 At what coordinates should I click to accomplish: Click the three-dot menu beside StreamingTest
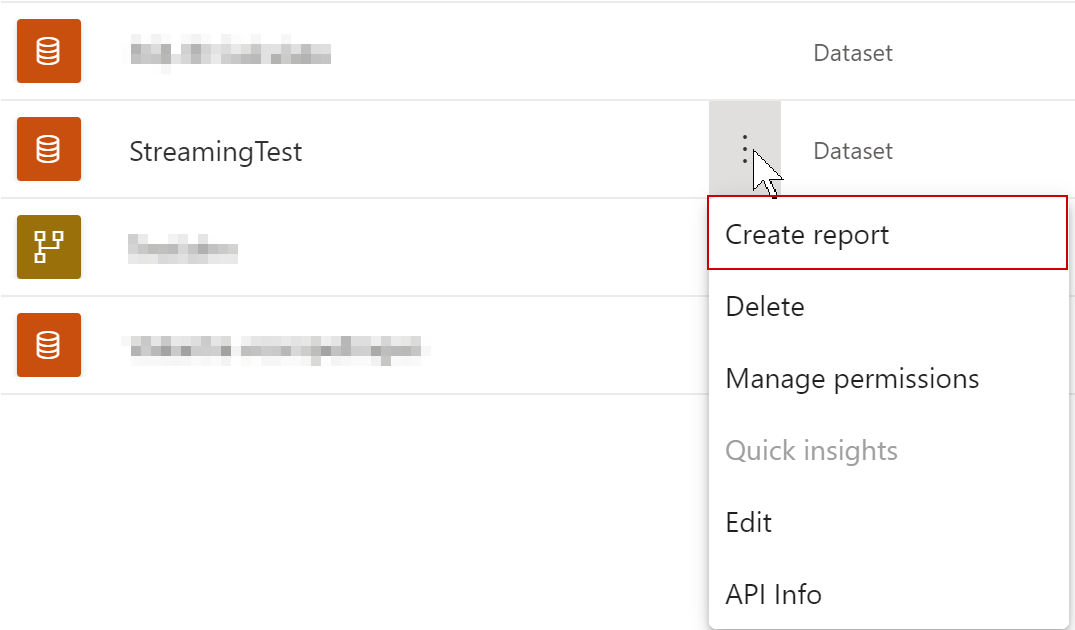click(x=746, y=150)
